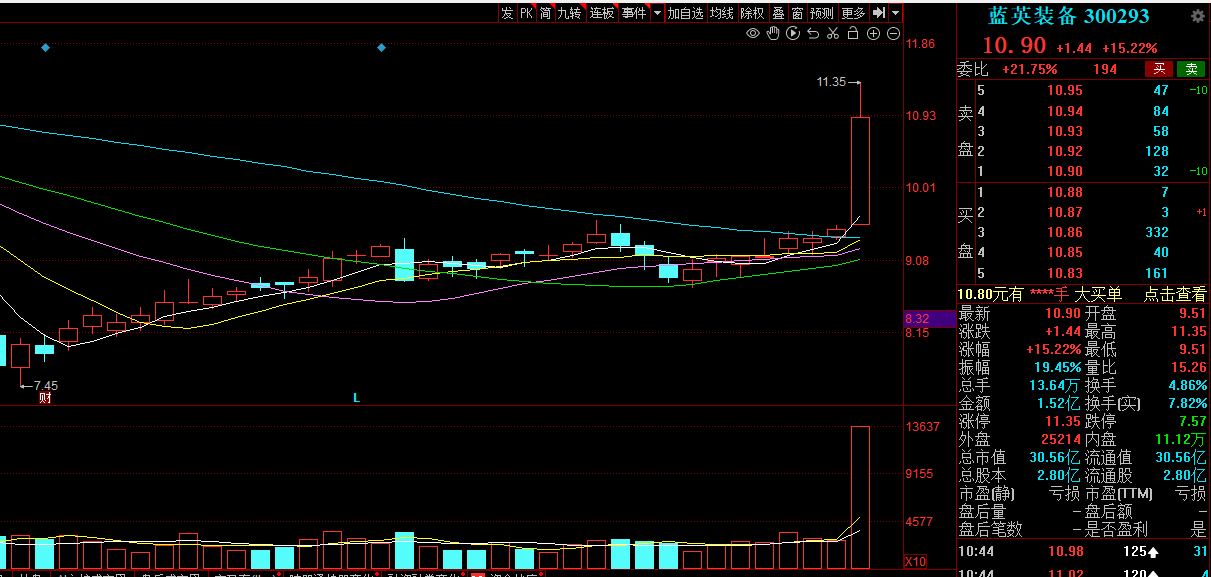Expand the dropdown arrow at toolbar end

click(895, 13)
